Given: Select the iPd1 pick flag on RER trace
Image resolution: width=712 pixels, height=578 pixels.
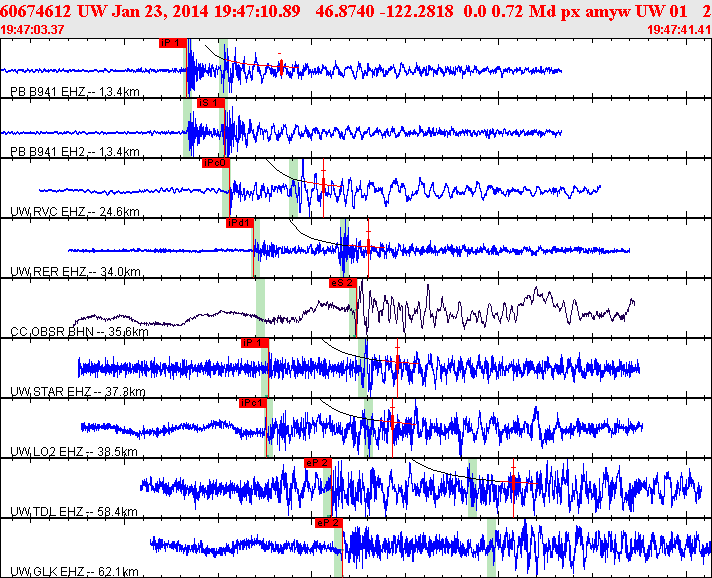Looking at the screenshot, I should click(x=240, y=223).
